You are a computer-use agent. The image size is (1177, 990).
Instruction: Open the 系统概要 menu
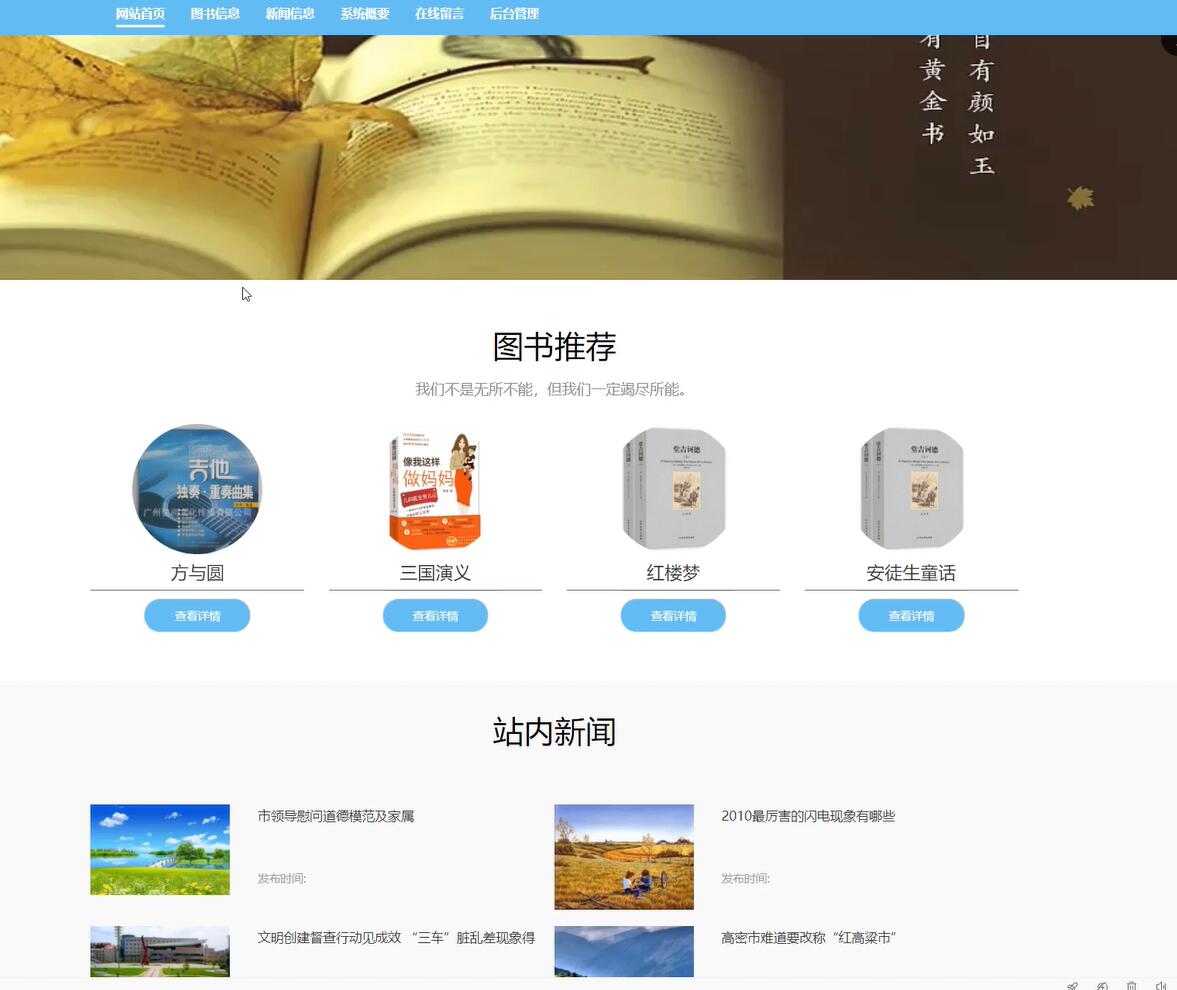[363, 14]
